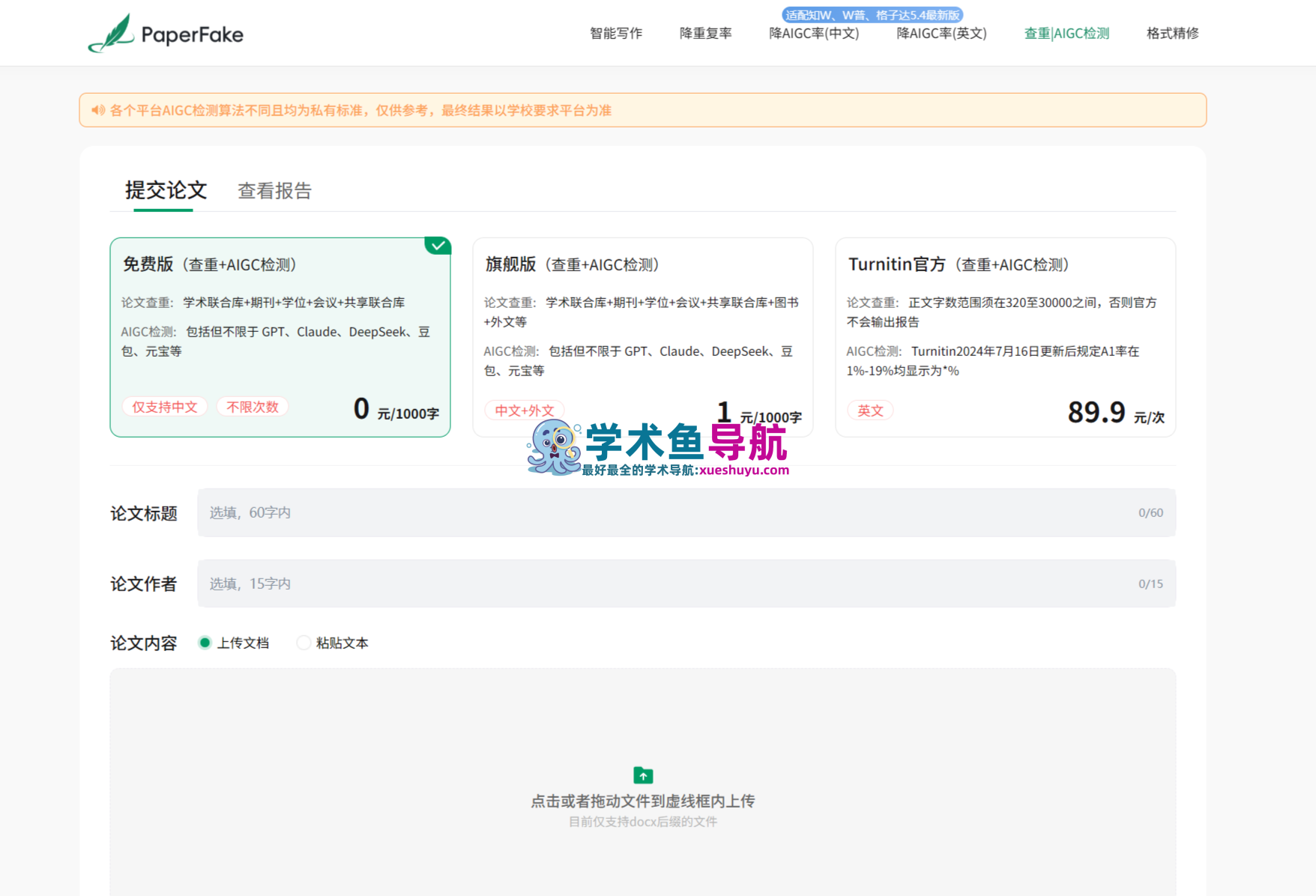This screenshot has height=896, width=1316.
Task: Click the 0/60 character counter
Action: tap(1150, 512)
